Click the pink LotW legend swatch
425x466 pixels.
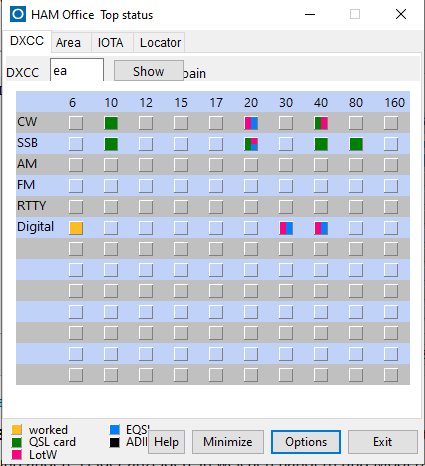(17, 454)
